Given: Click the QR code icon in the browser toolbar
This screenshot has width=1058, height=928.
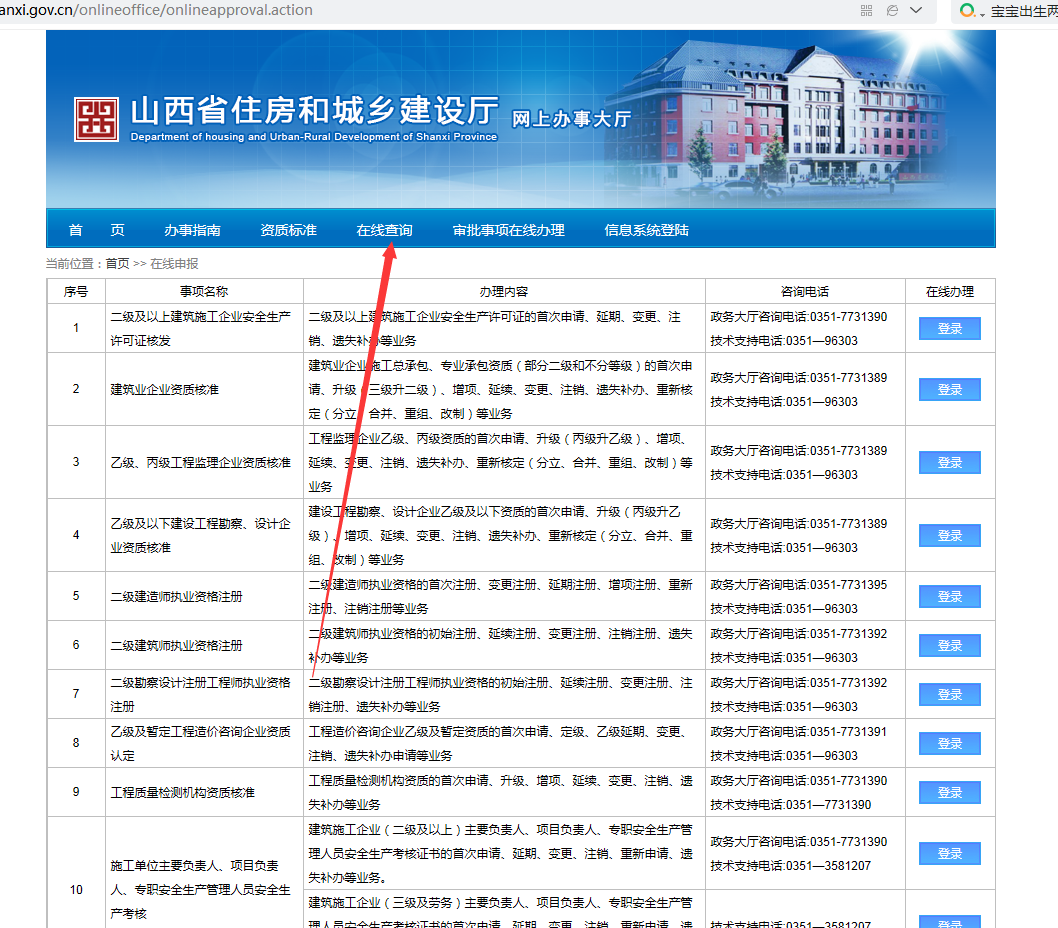Looking at the screenshot, I should [x=866, y=11].
